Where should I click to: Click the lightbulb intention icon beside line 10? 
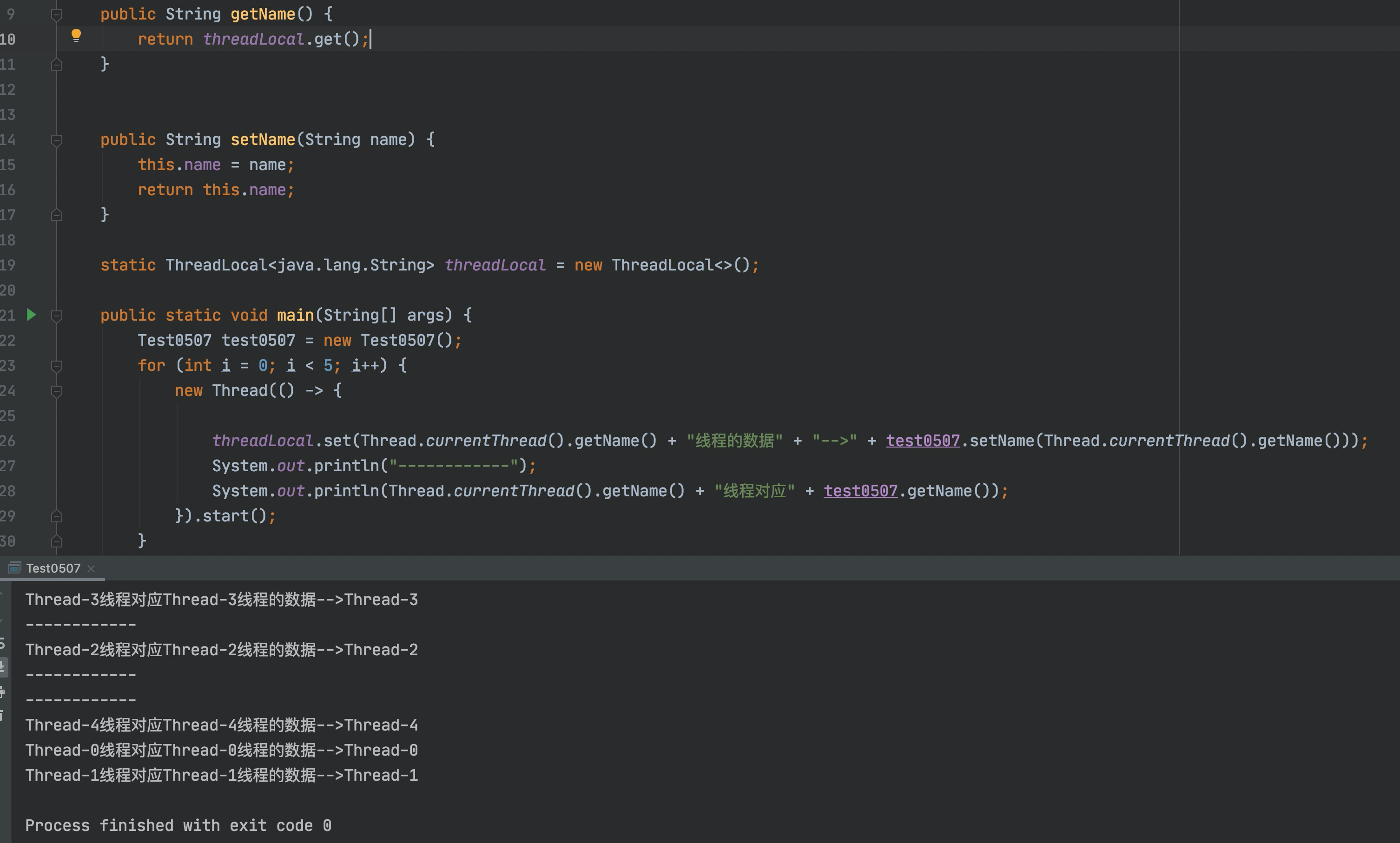tap(76, 38)
